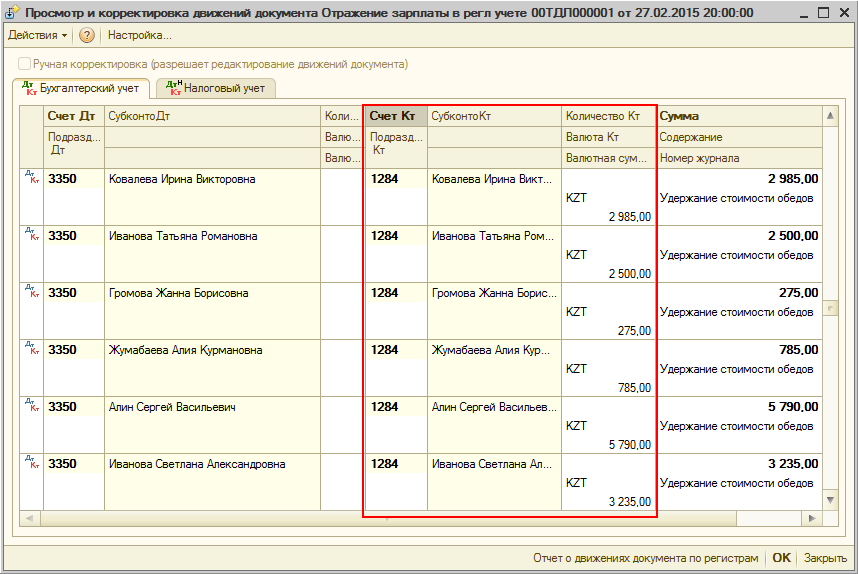Click the Дт/Кт icon for Ковалева Ирина Викторовна
This screenshot has width=858, height=574.
pyautogui.click(x=31, y=178)
